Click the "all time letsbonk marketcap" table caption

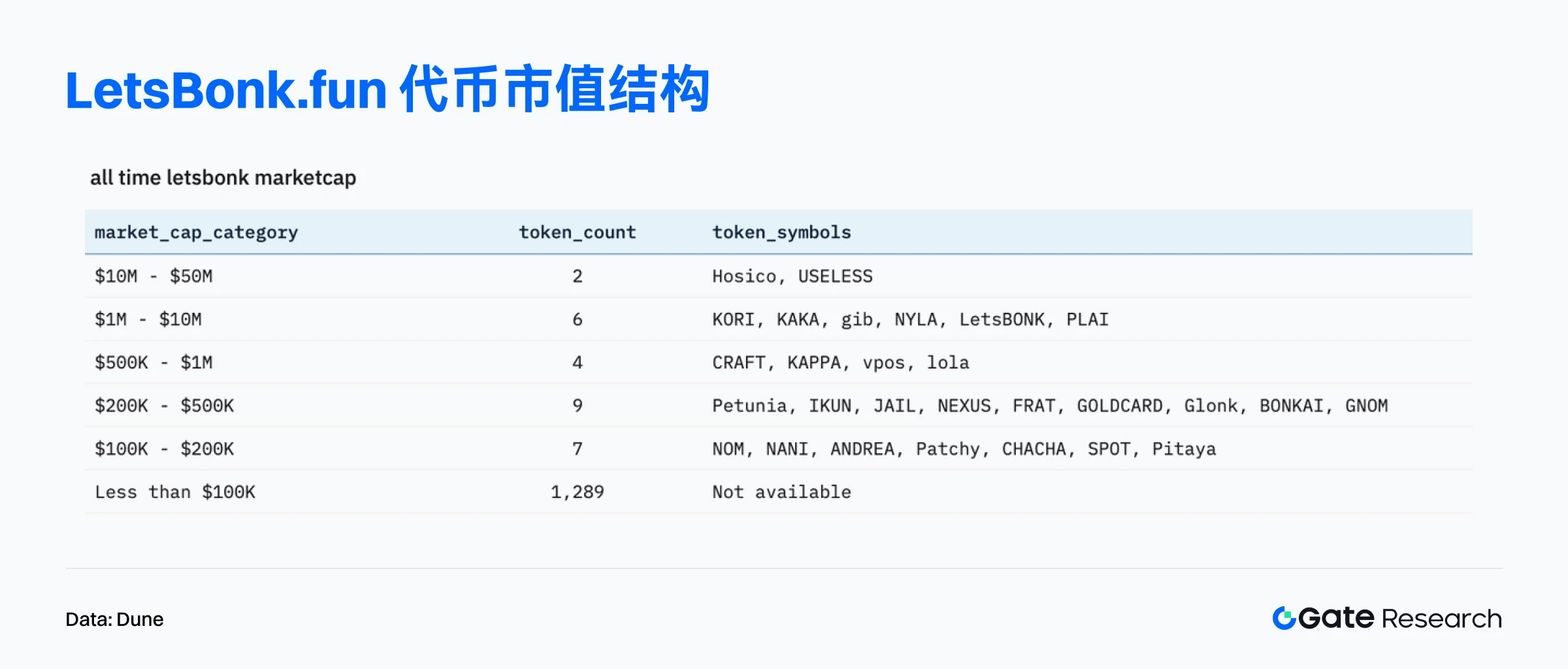(223, 178)
